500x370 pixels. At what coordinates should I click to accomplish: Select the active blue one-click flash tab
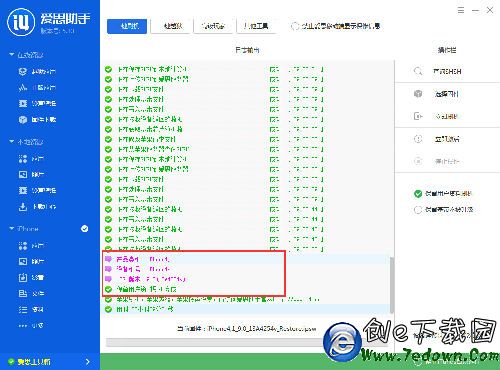pyautogui.click(x=127, y=26)
